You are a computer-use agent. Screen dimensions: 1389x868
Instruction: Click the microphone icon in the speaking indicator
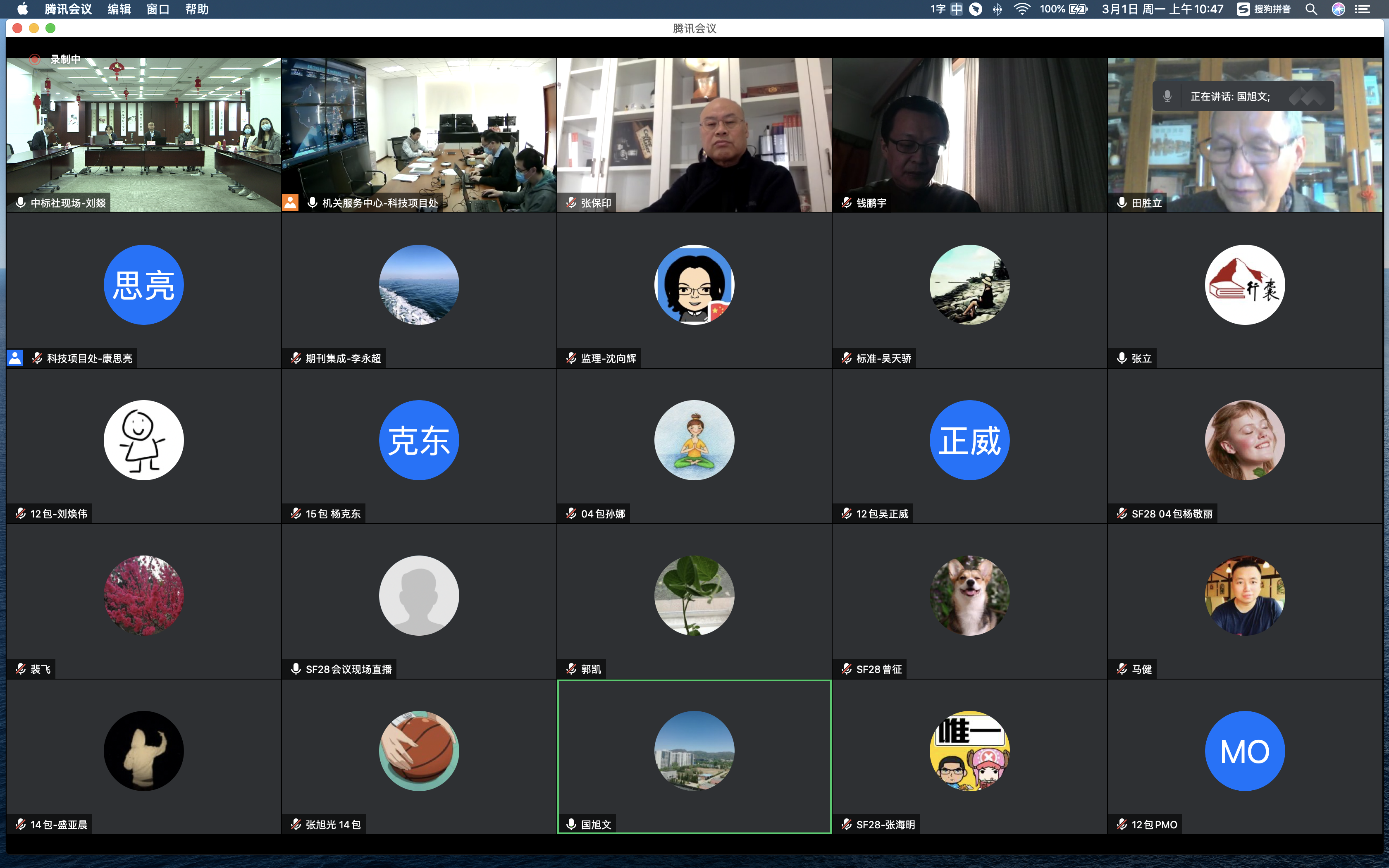[1167, 96]
